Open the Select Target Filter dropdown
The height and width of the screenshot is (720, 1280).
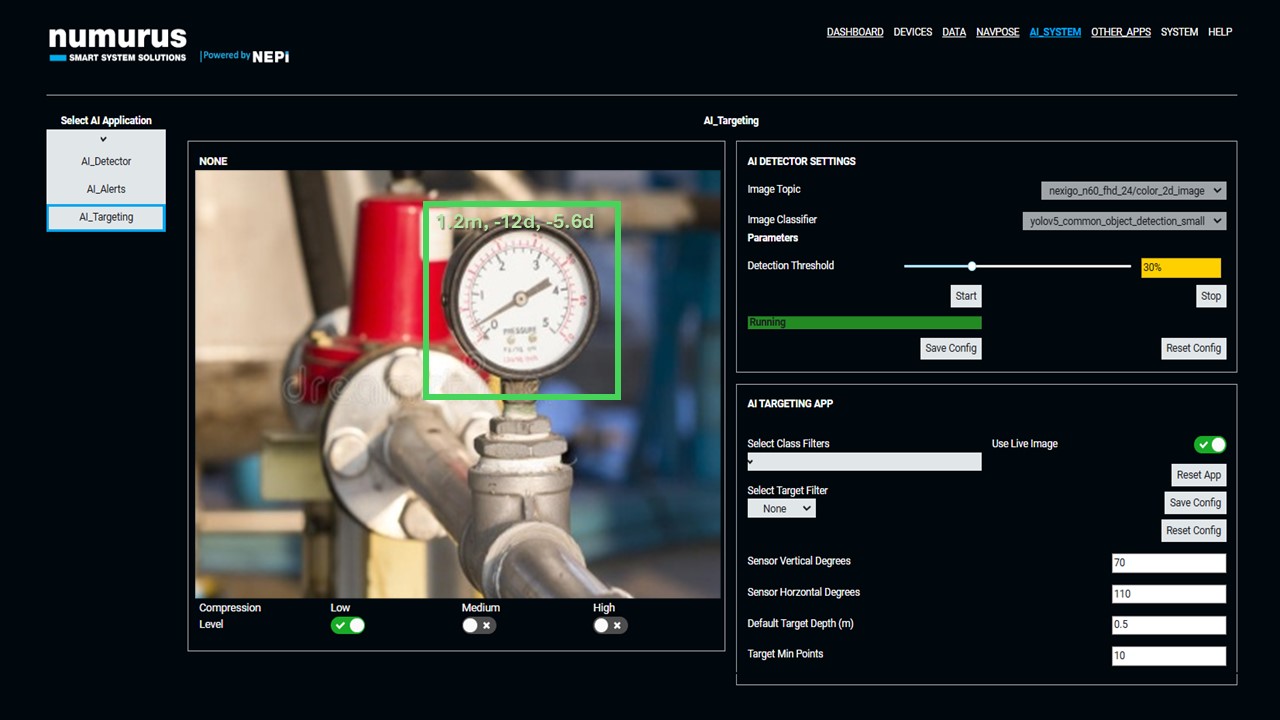tap(781, 508)
